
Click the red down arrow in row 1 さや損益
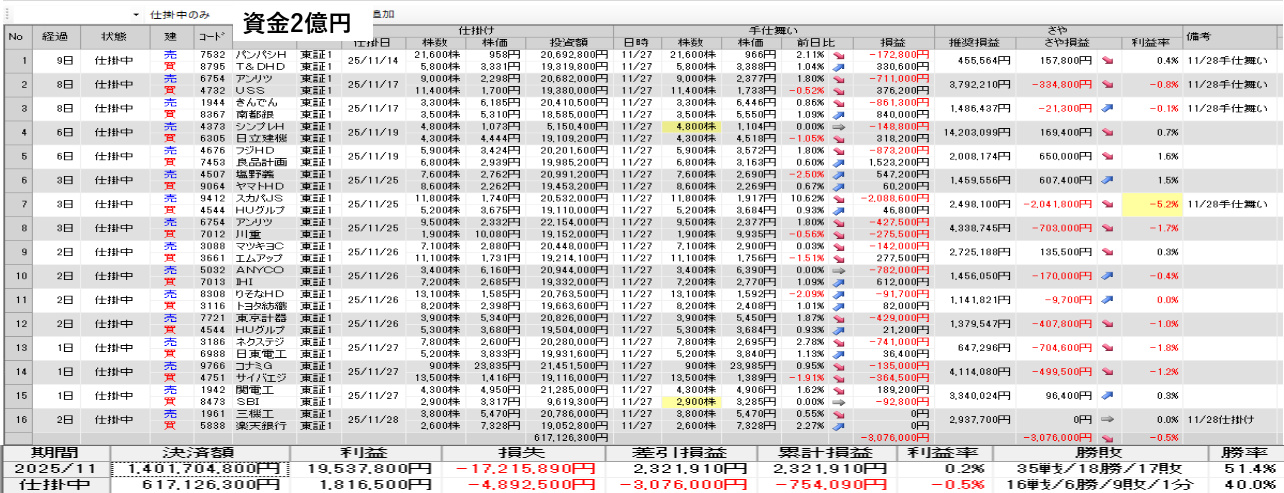point(1107,60)
